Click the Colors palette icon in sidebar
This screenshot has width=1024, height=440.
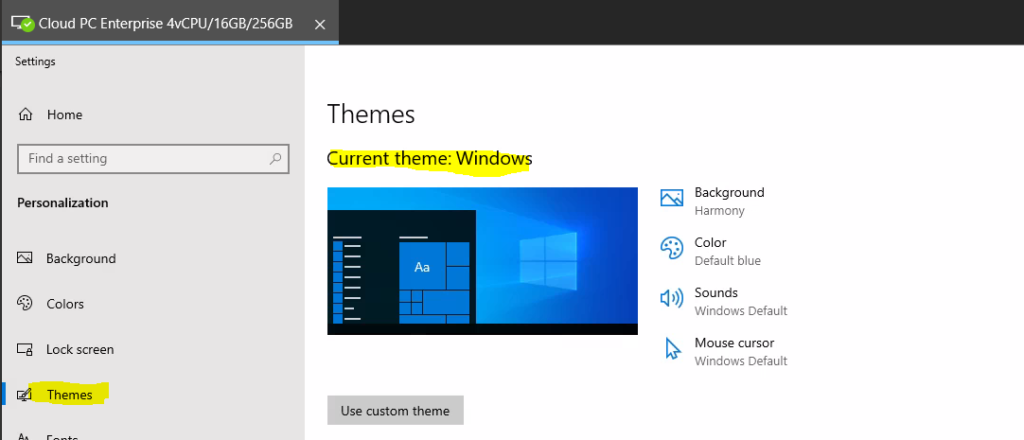(25, 304)
